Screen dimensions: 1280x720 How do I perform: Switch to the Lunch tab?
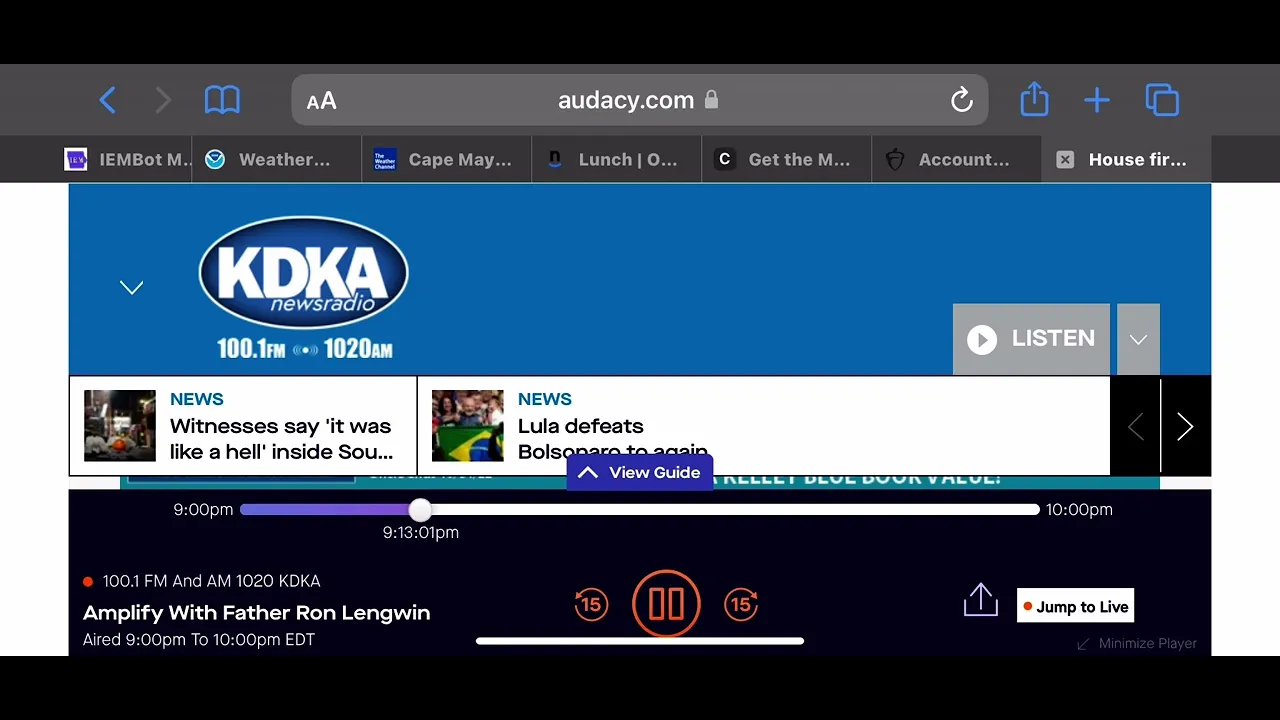[x=617, y=159]
